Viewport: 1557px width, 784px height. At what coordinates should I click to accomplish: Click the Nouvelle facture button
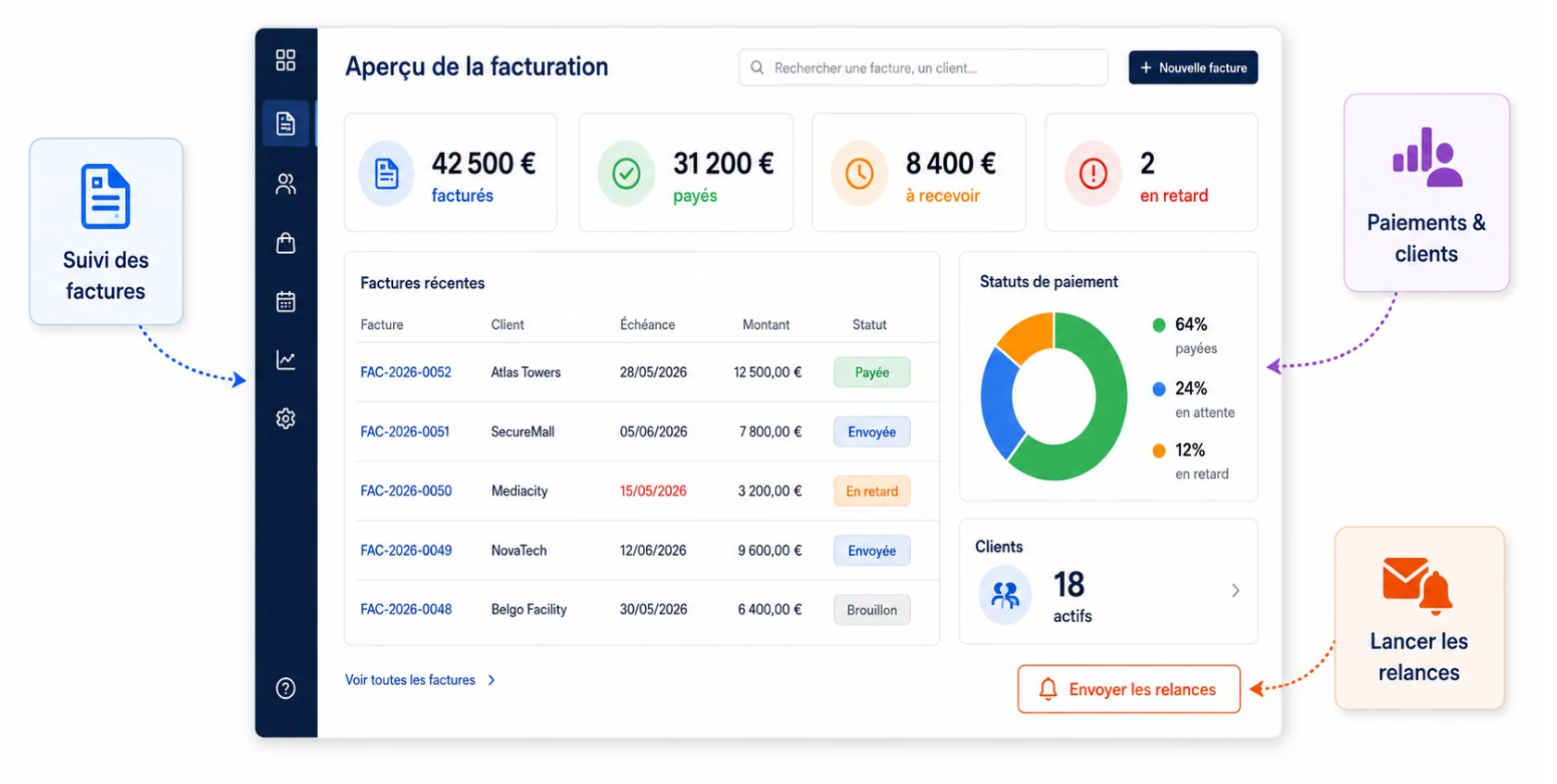[1193, 68]
